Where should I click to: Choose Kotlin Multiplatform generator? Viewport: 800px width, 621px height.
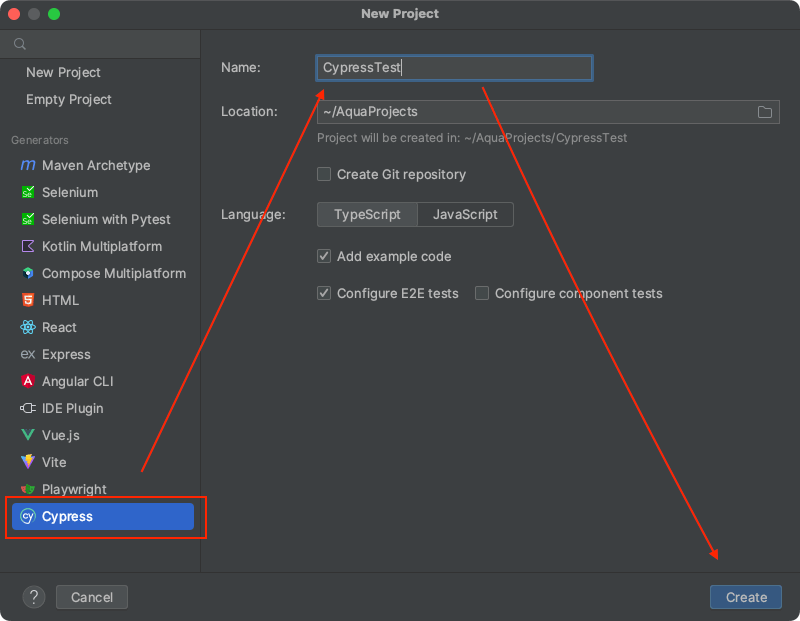coord(102,246)
